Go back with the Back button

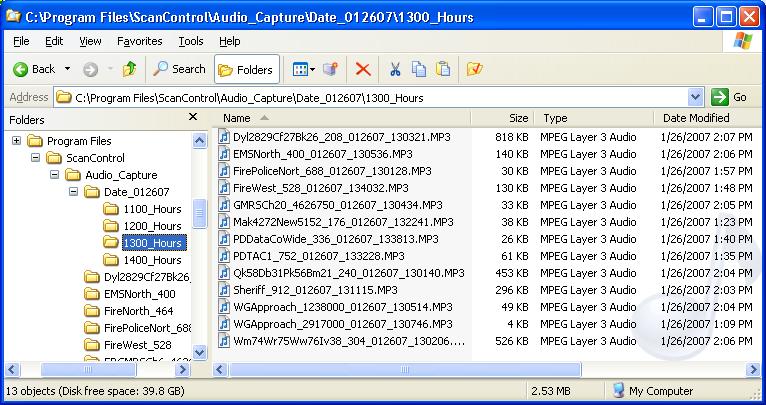pos(34,69)
